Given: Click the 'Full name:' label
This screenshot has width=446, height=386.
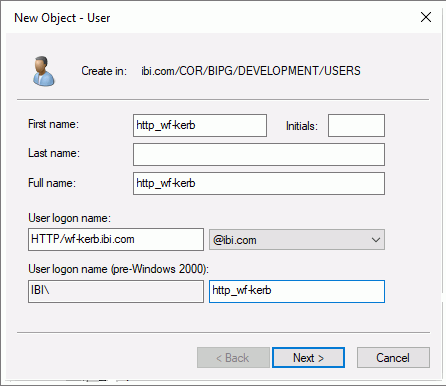Looking at the screenshot, I should coord(52,183).
